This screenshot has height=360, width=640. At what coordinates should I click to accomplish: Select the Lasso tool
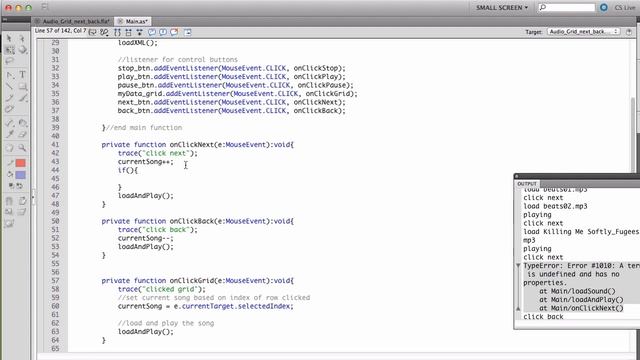[10, 61]
